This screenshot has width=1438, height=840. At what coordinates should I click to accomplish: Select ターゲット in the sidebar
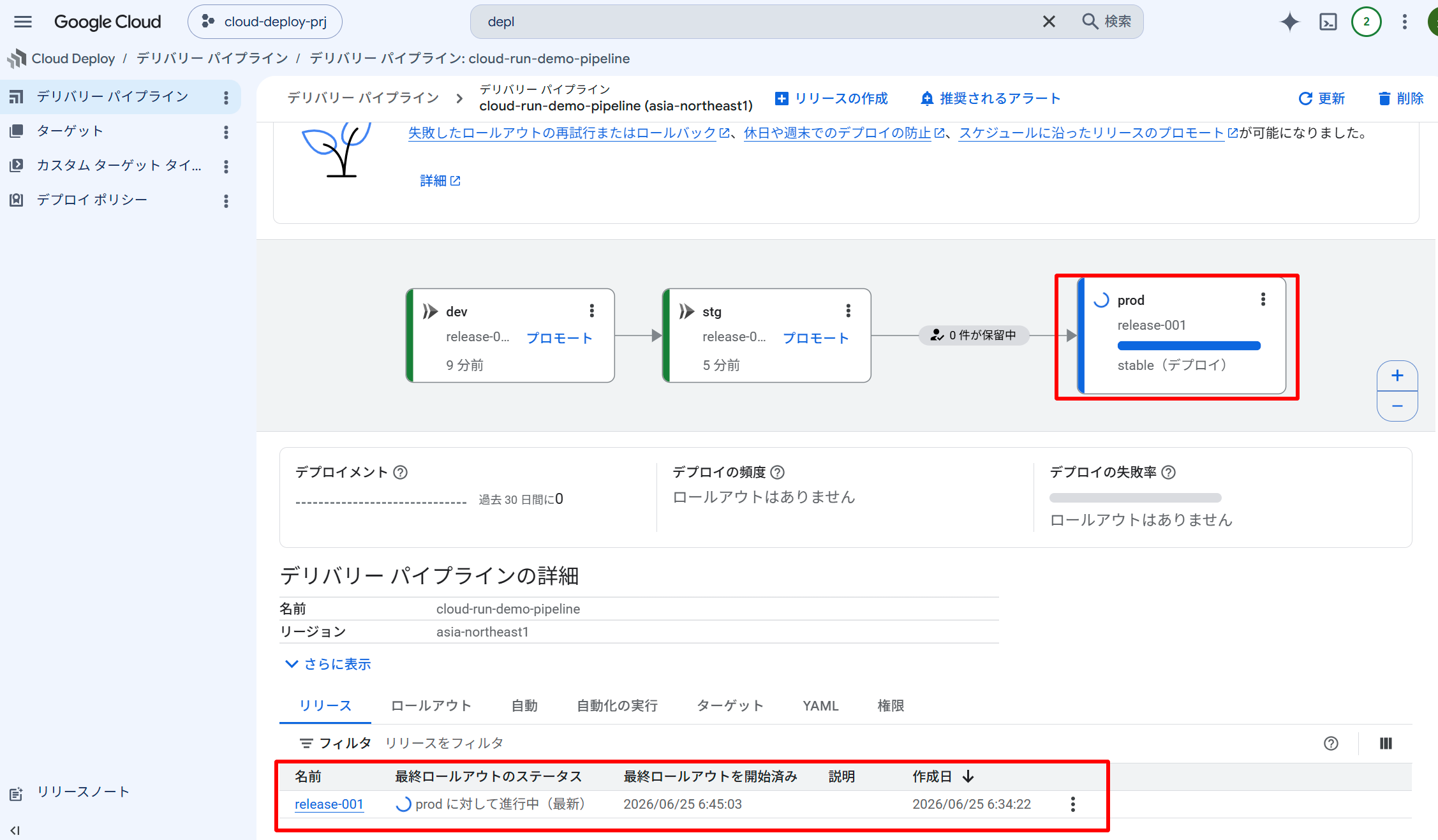(70, 131)
